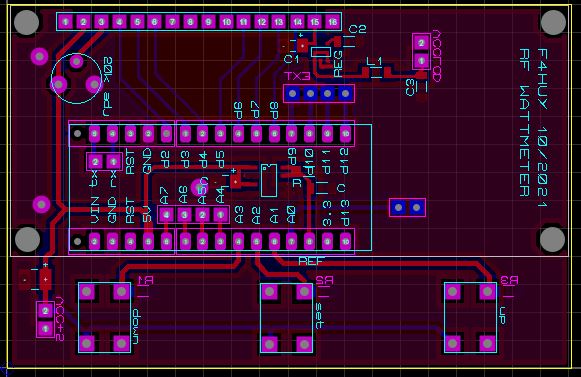
Task: Select pad 1 of the VCC+2 connector
Action: (45, 328)
